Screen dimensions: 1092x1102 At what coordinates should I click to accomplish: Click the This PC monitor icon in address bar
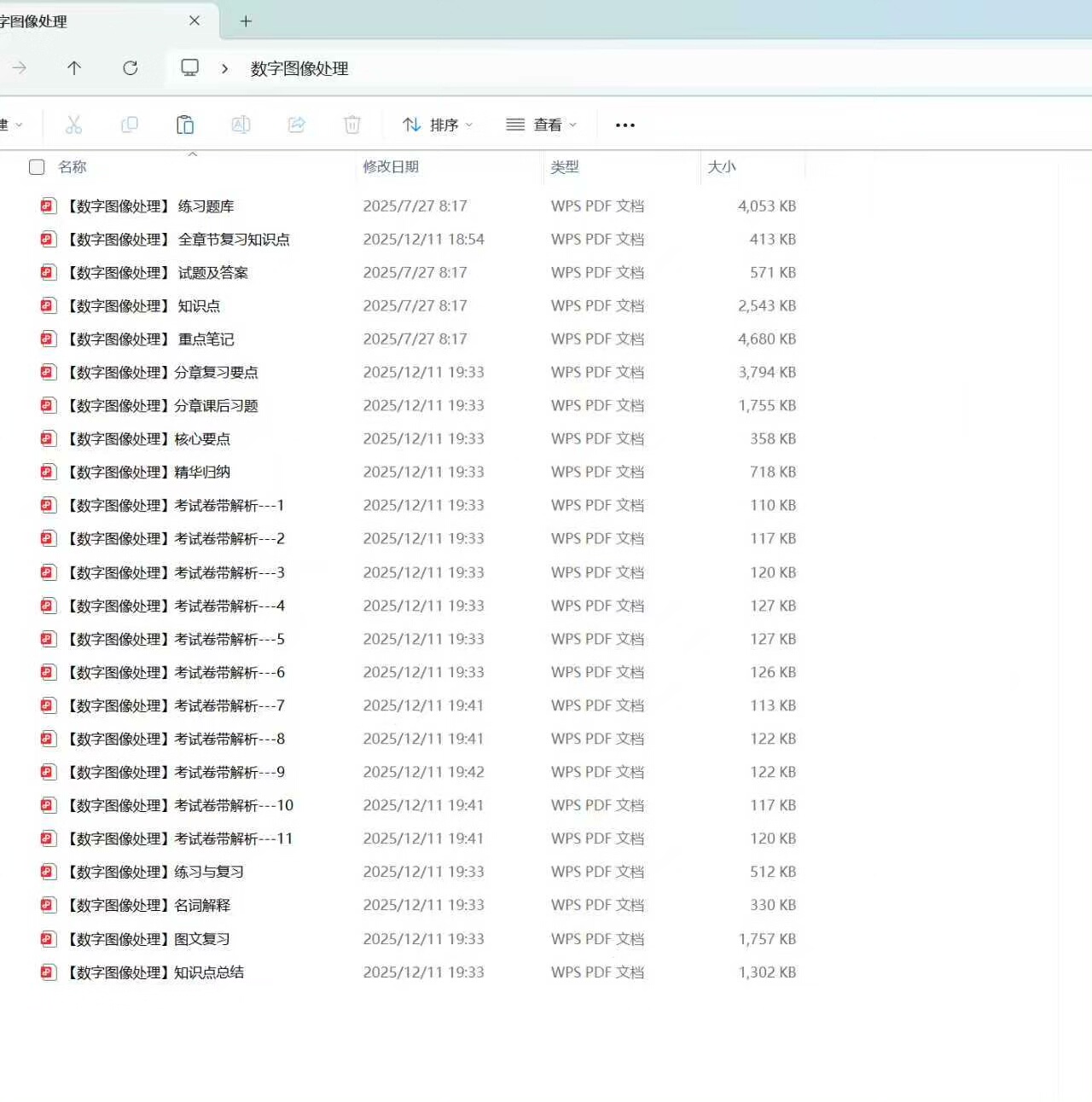pyautogui.click(x=190, y=68)
